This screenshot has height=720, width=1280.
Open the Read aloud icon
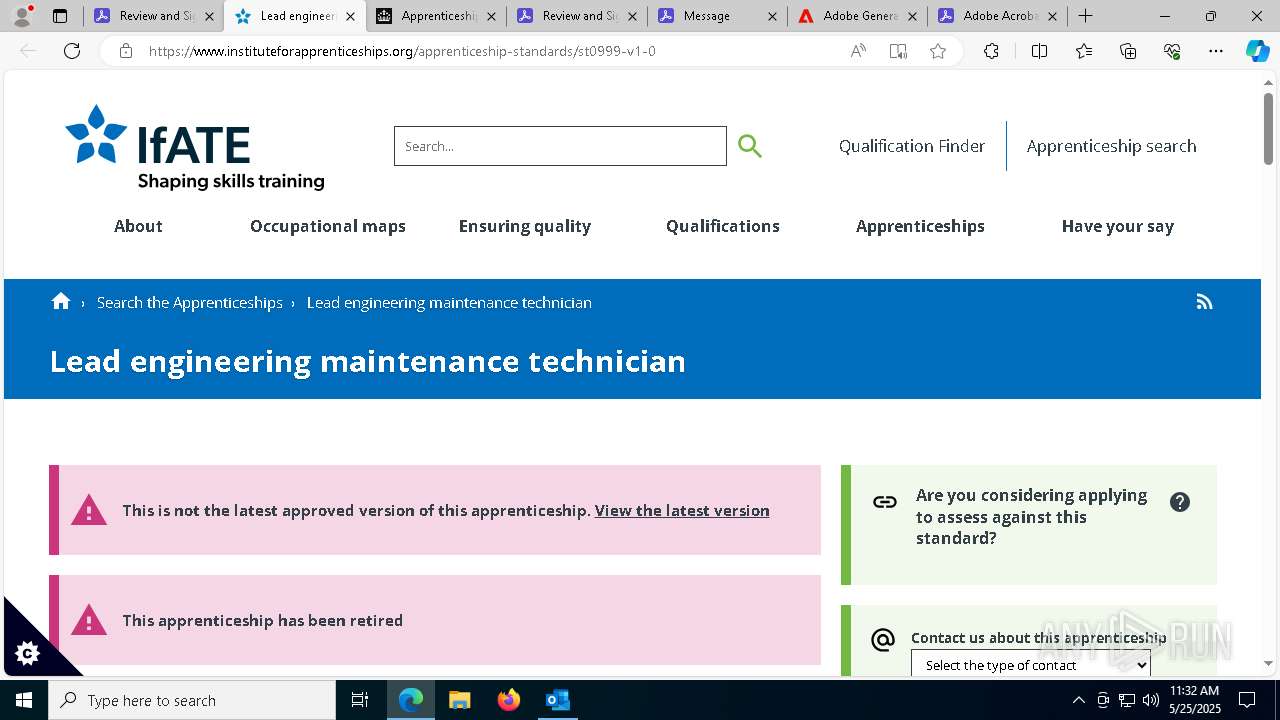click(x=858, y=51)
